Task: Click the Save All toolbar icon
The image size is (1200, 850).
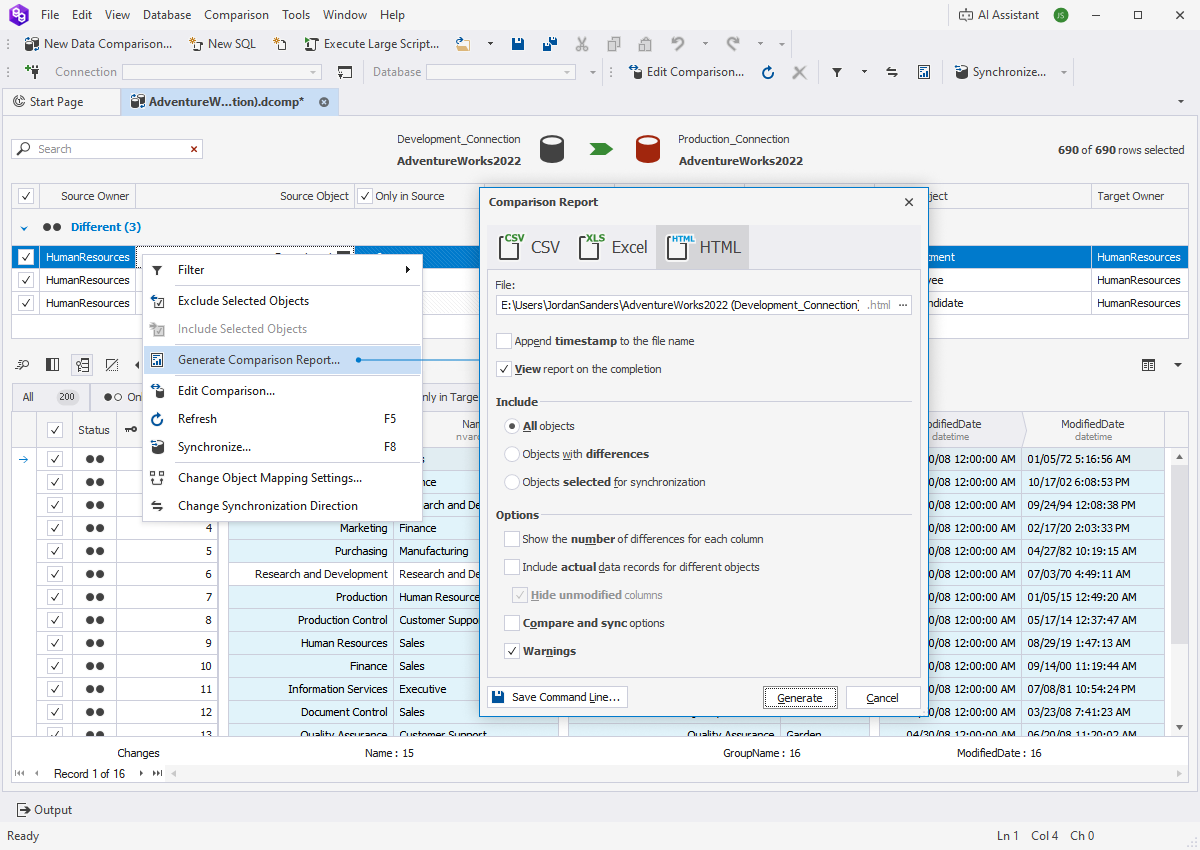Action: tap(549, 44)
